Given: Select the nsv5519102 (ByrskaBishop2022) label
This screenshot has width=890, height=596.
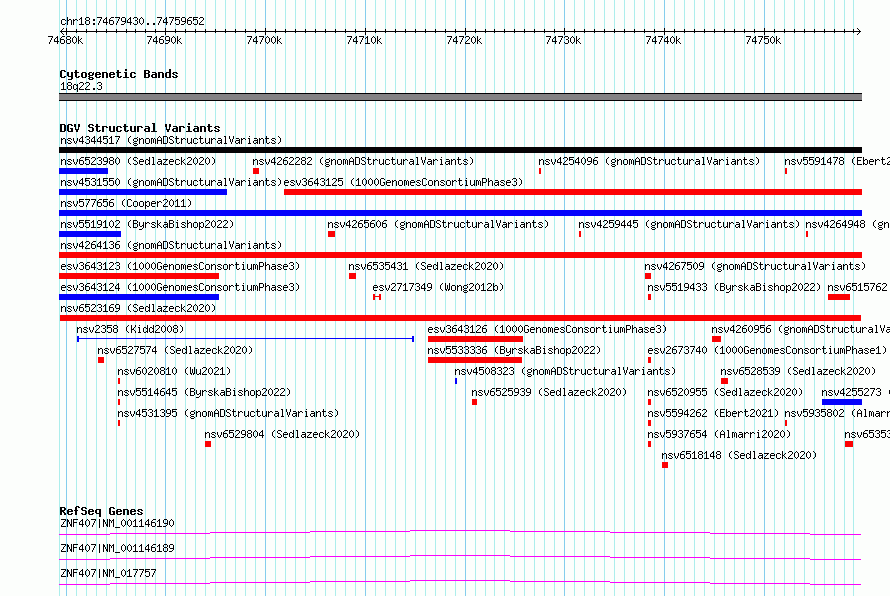Looking at the screenshot, I should click(147, 224).
